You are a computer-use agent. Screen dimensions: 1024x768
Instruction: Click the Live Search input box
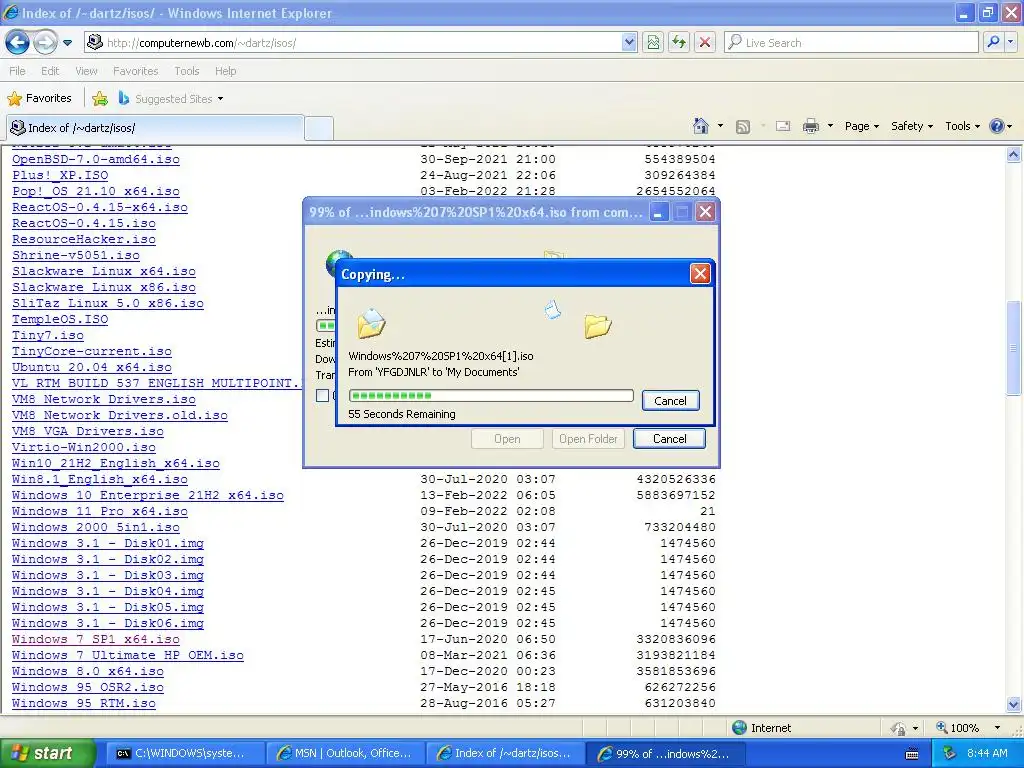[852, 42]
